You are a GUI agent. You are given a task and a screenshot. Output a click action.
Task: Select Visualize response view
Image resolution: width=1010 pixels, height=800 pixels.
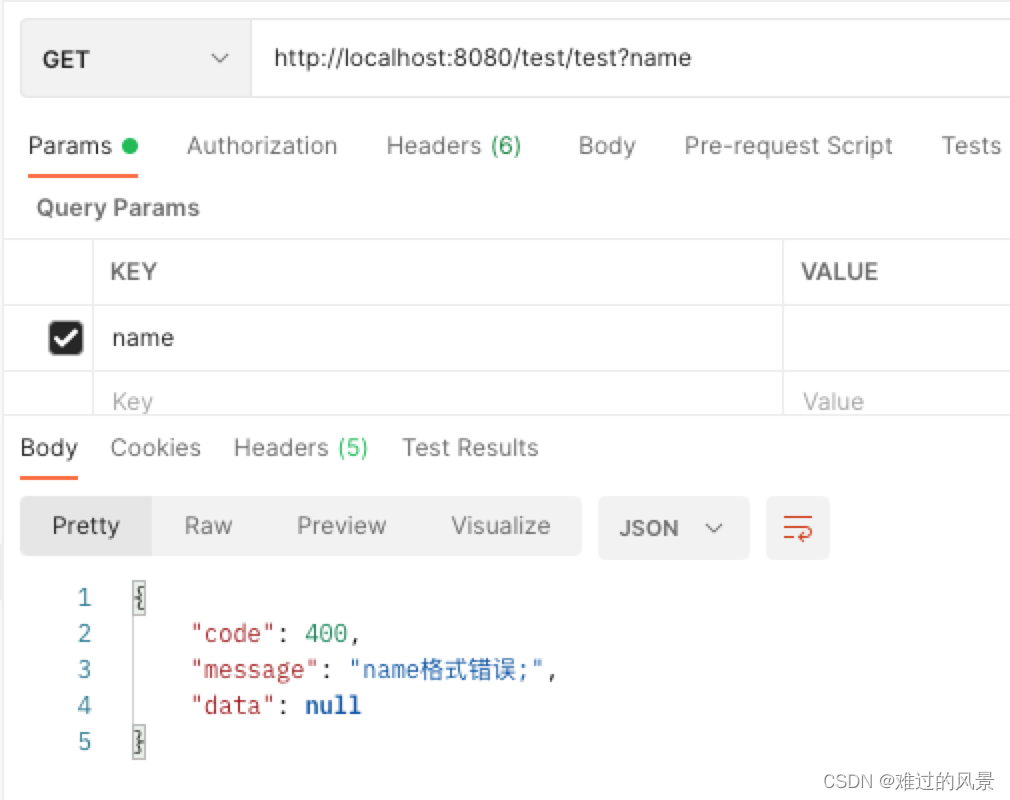[x=500, y=526]
